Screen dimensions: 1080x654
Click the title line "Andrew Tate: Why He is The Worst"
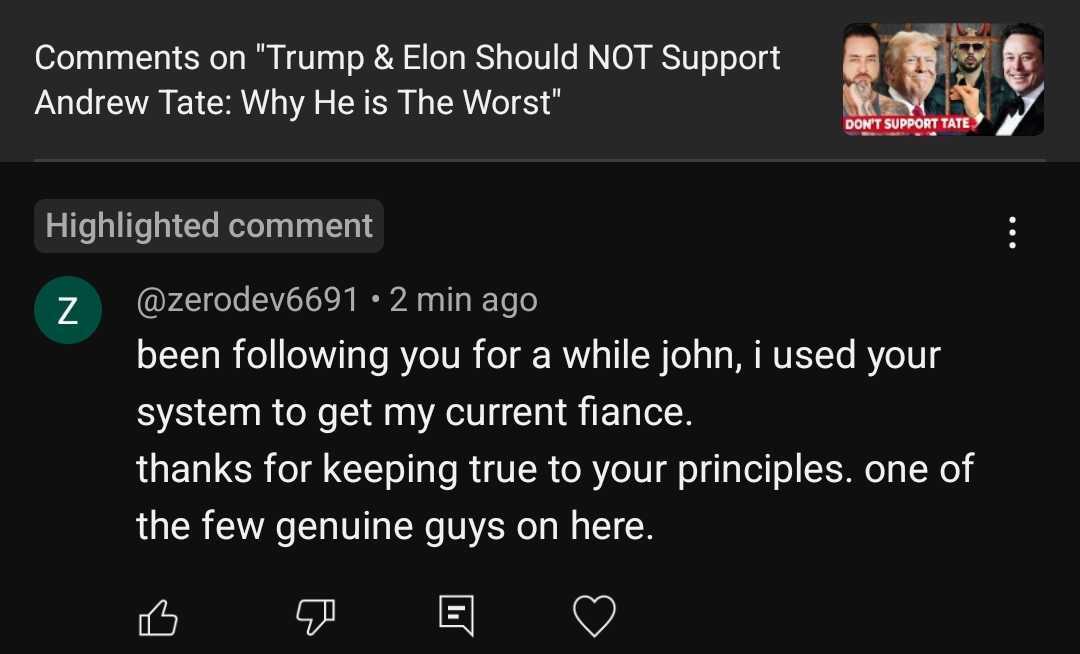tap(294, 102)
